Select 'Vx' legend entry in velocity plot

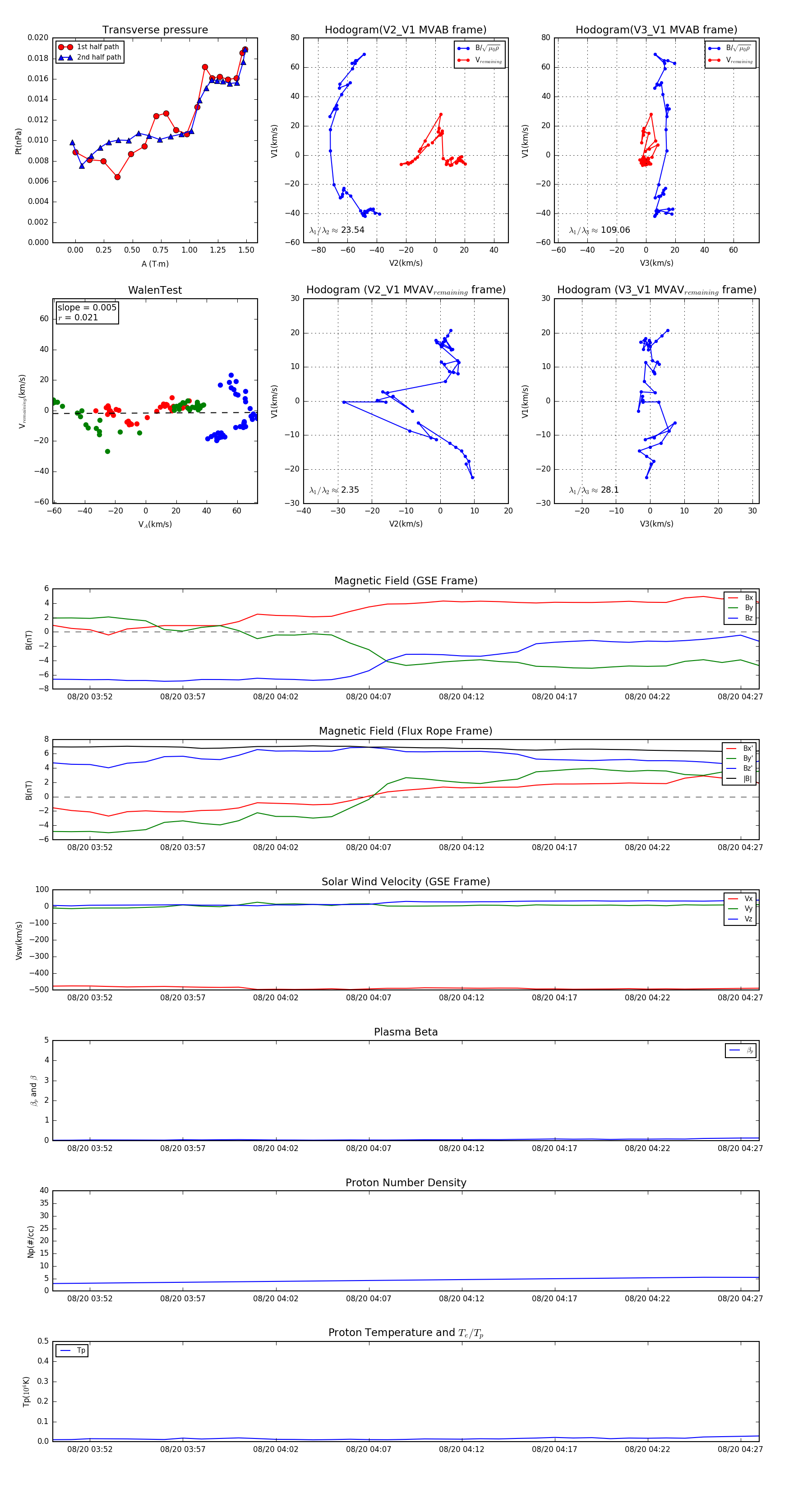741,898
